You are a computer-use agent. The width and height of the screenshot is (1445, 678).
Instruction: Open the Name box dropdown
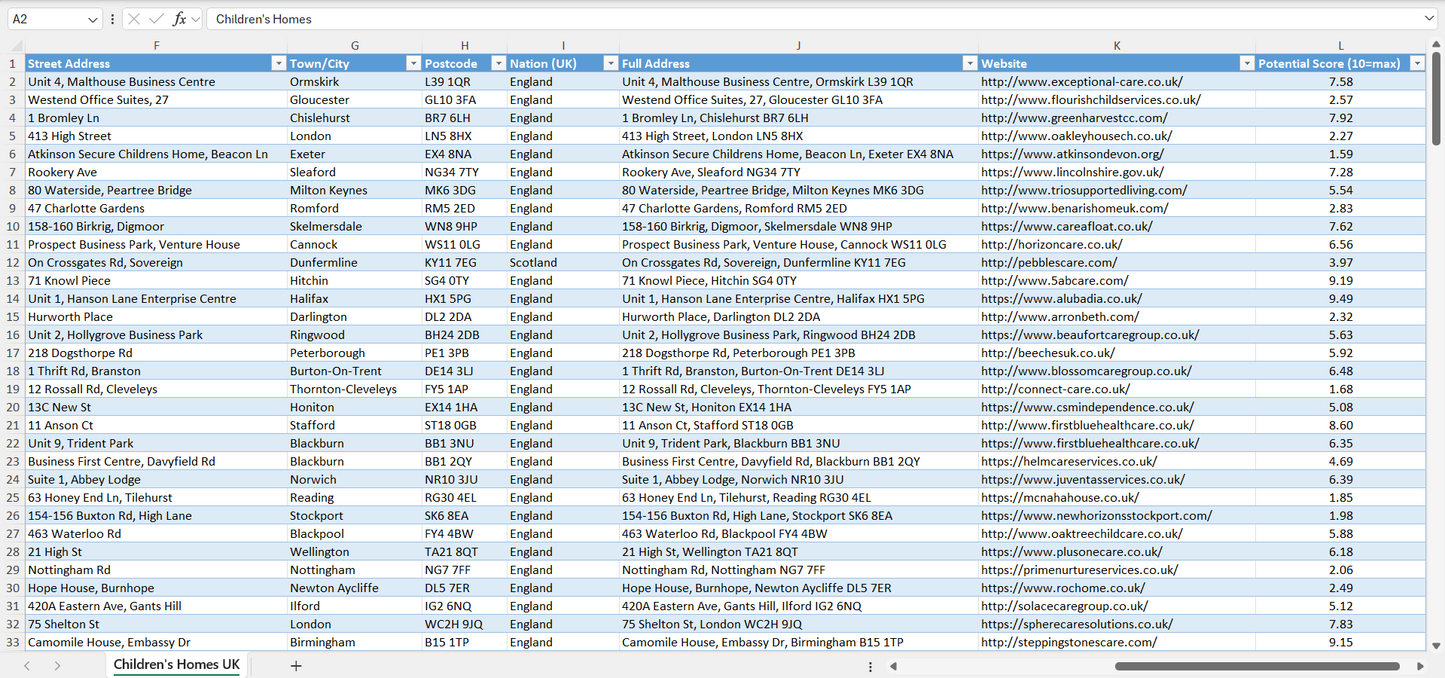[94, 18]
